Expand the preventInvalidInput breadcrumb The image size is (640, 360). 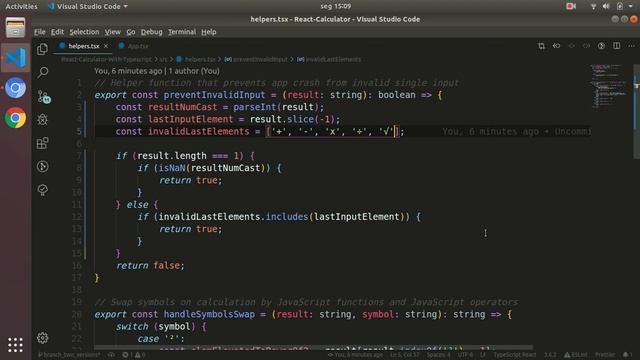point(256,60)
